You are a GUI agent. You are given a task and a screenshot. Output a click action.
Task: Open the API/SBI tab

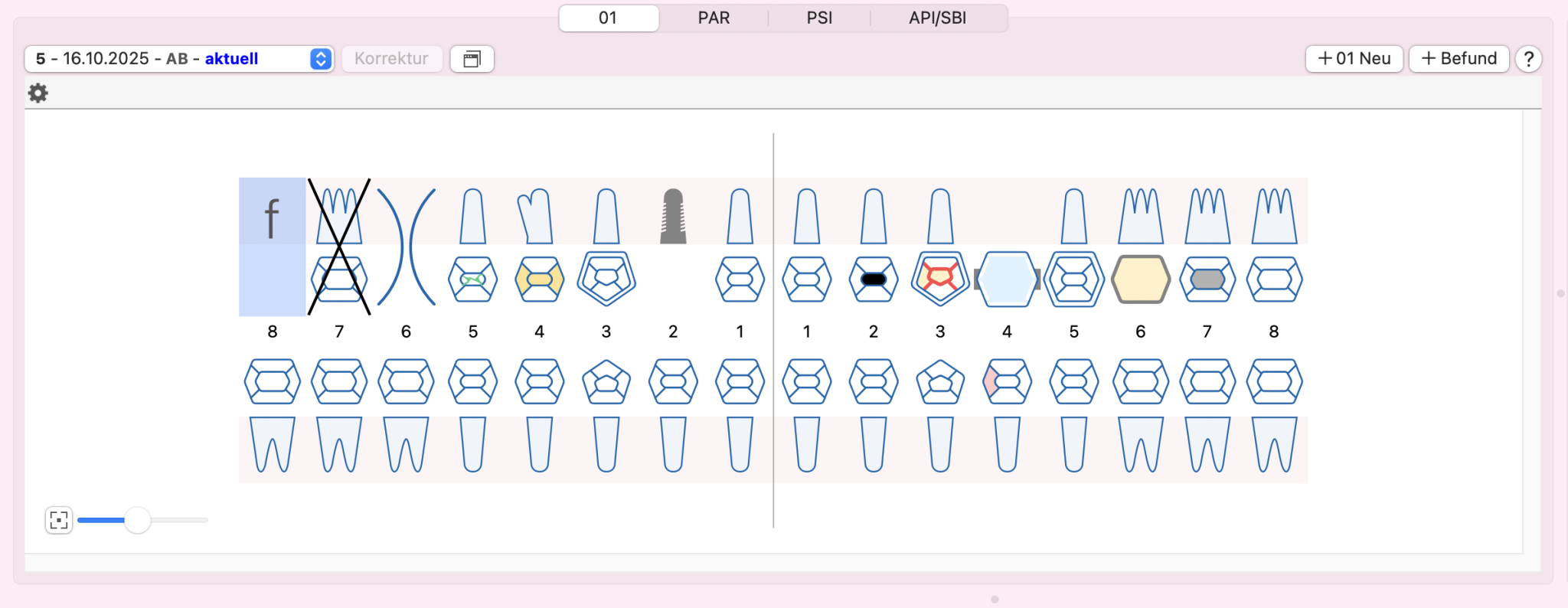937,18
